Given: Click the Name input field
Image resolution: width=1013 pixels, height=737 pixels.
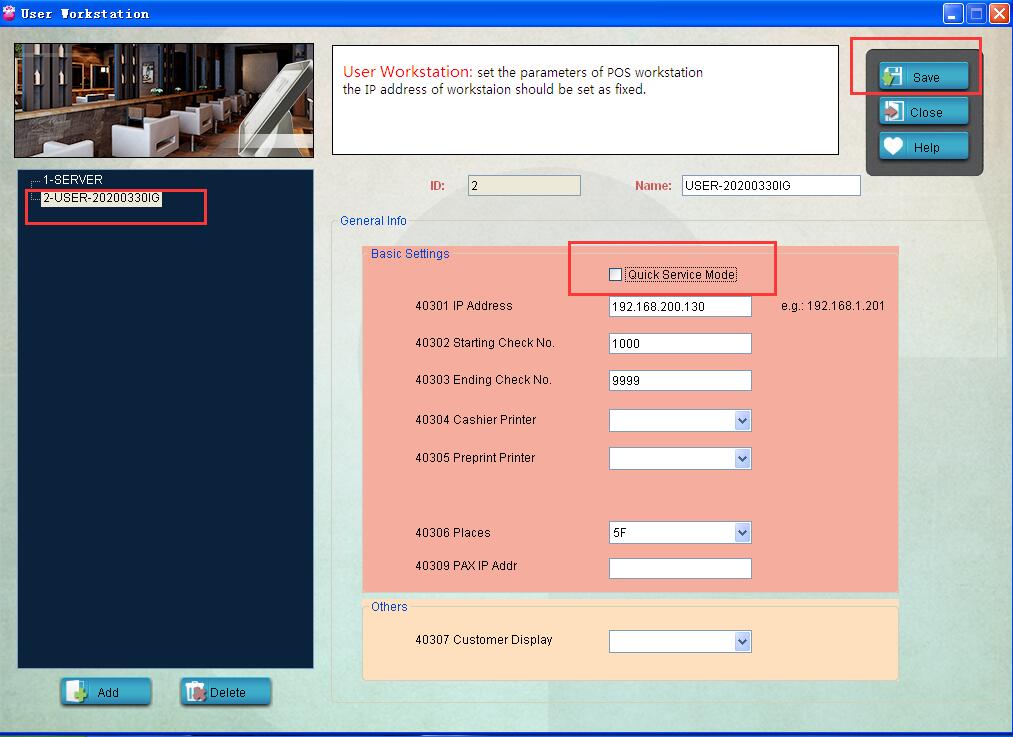Looking at the screenshot, I should (x=771, y=185).
